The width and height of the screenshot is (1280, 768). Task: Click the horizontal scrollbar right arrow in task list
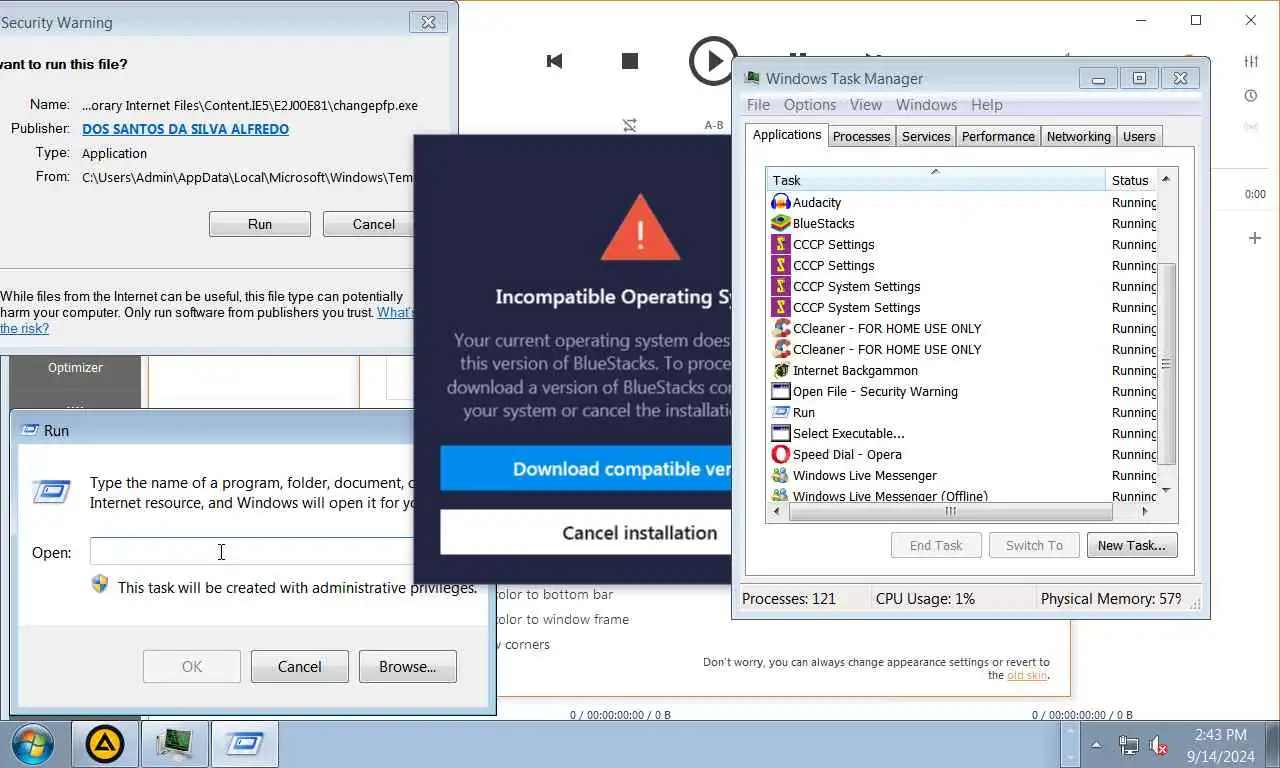click(1145, 511)
